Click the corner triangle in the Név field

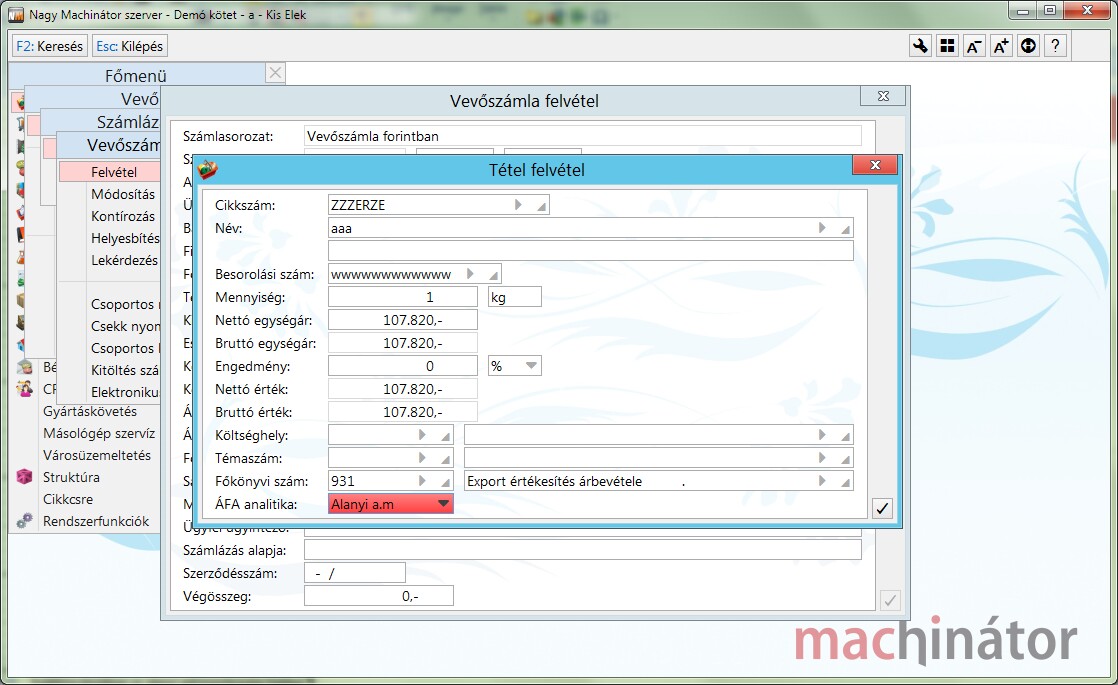pos(846,230)
